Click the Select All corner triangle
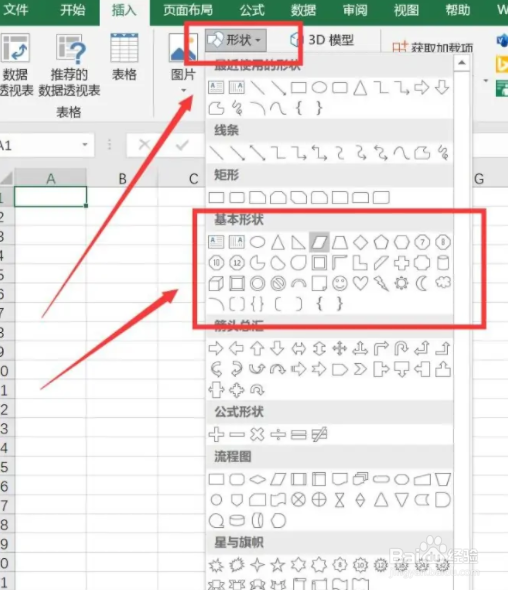Screen dimensions: 508x590 [7, 178]
